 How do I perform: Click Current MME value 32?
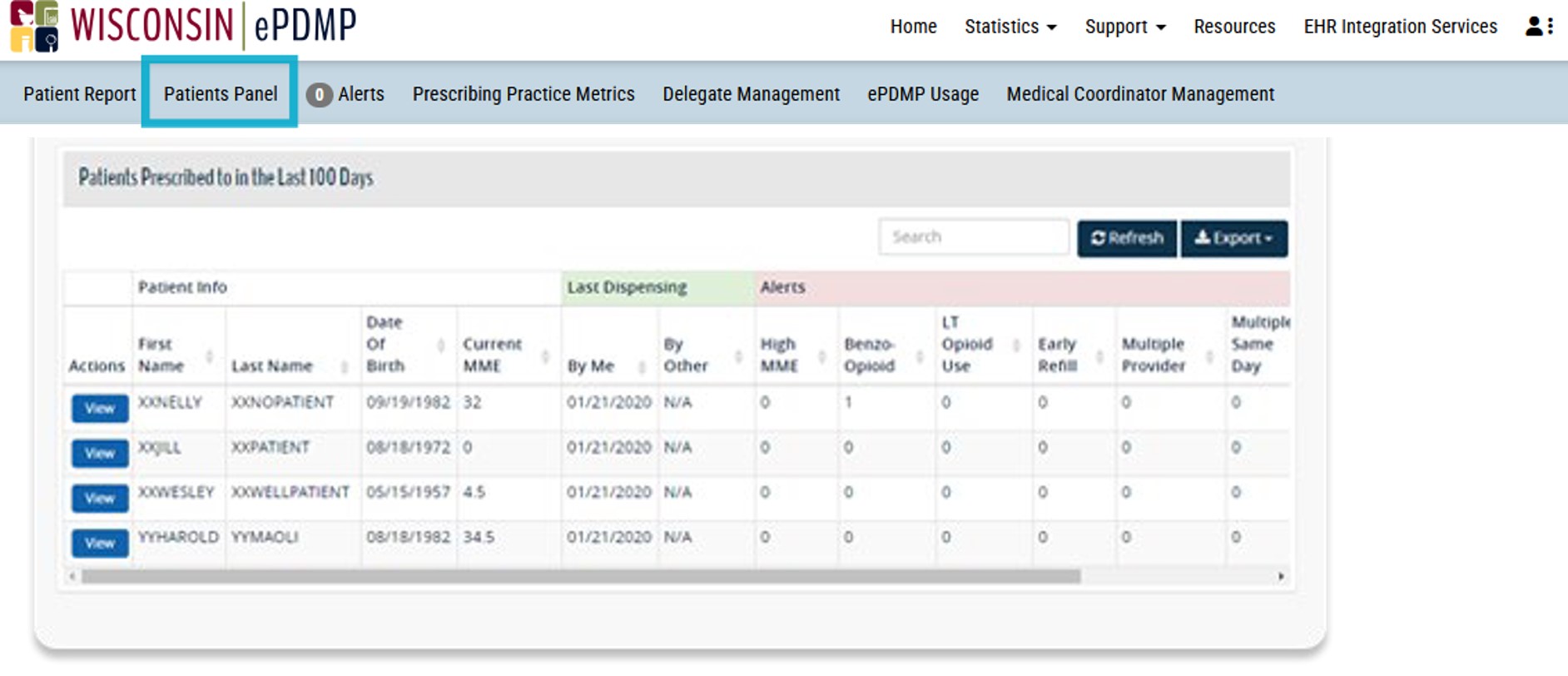pos(472,402)
